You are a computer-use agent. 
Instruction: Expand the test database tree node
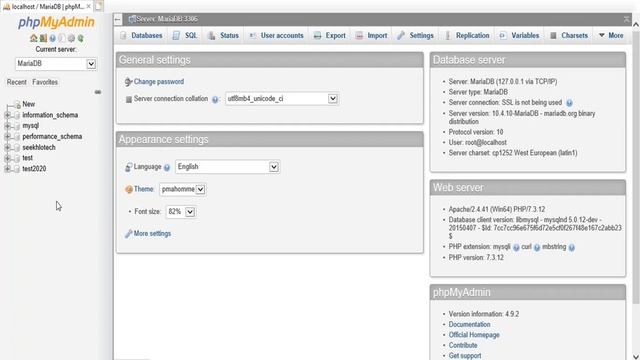7,158
